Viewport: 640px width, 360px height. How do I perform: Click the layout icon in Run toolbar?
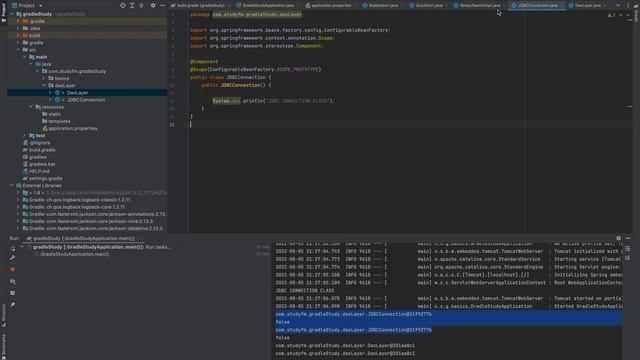point(13,293)
